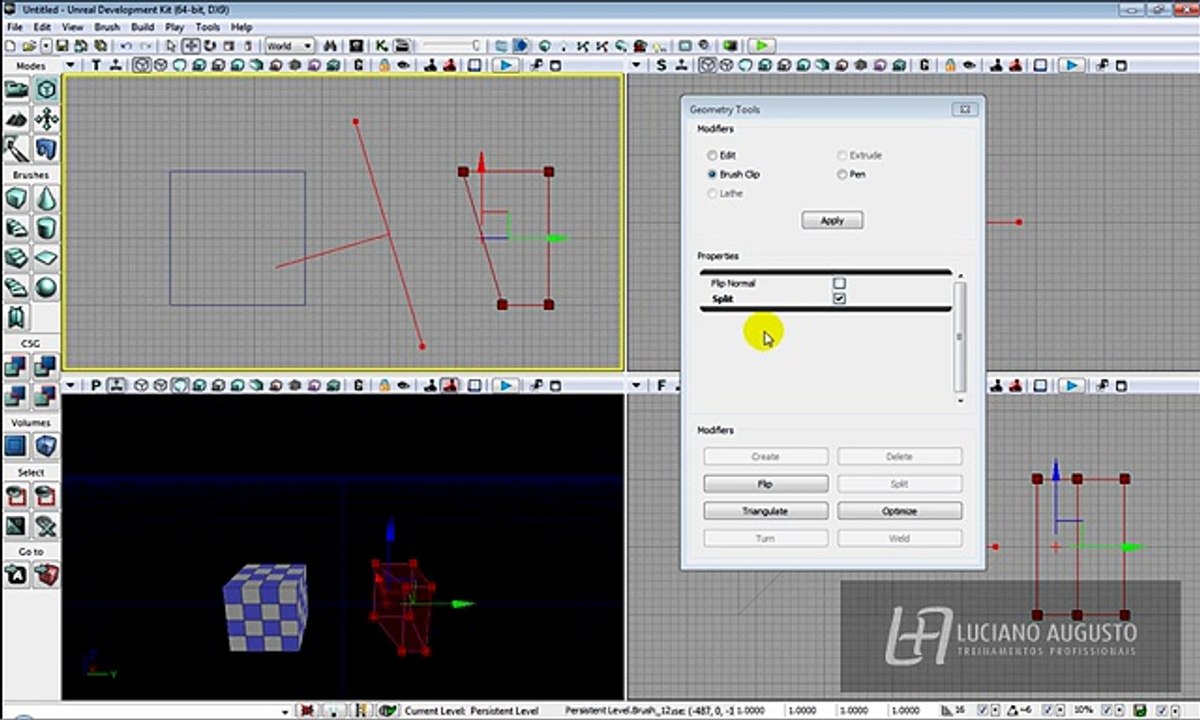Screen dimensions: 1200x720
Task: Select Pen modifier radio button
Action: (x=842, y=174)
